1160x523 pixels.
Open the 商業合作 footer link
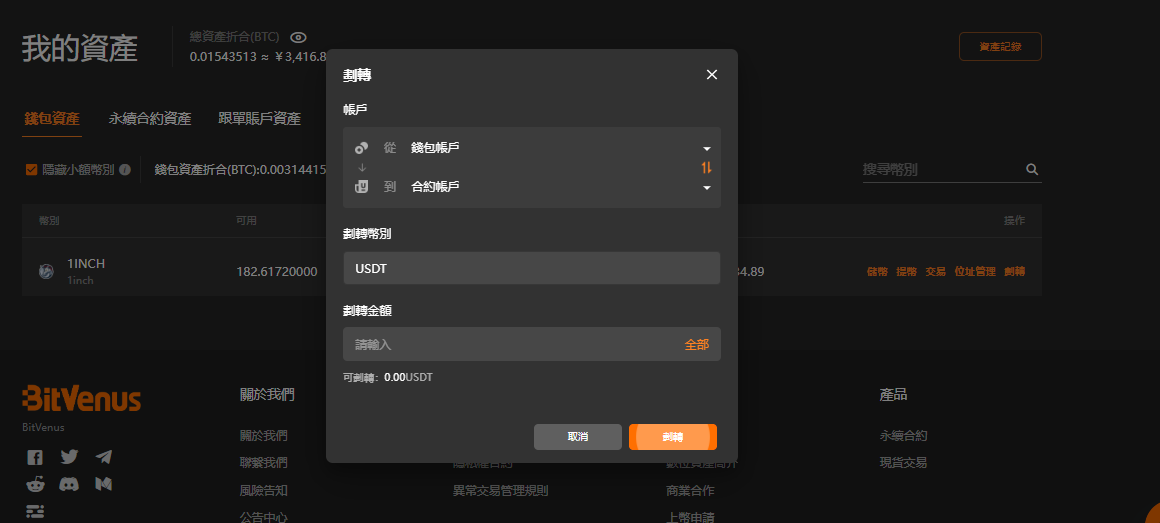690,490
